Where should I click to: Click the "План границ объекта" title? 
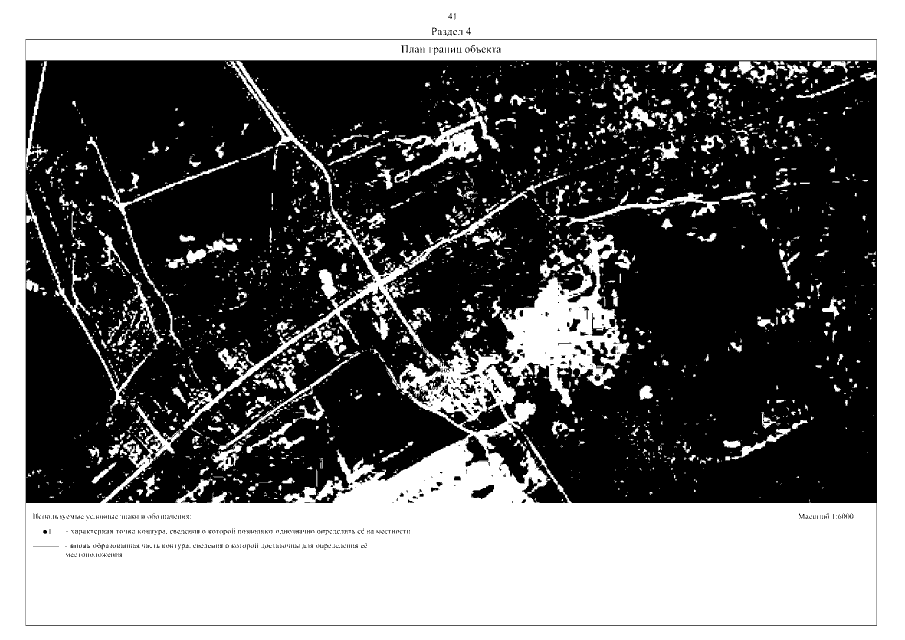tap(452, 49)
